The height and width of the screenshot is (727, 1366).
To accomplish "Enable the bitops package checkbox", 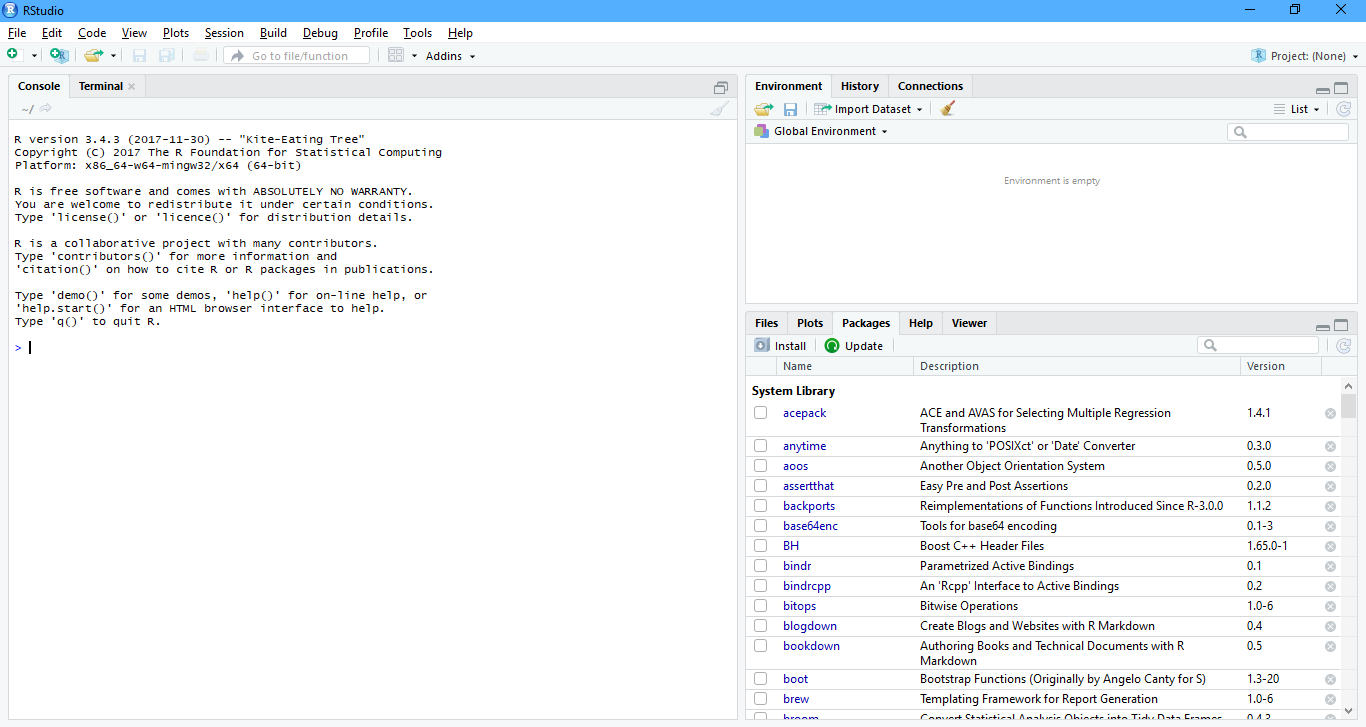I will [761, 606].
